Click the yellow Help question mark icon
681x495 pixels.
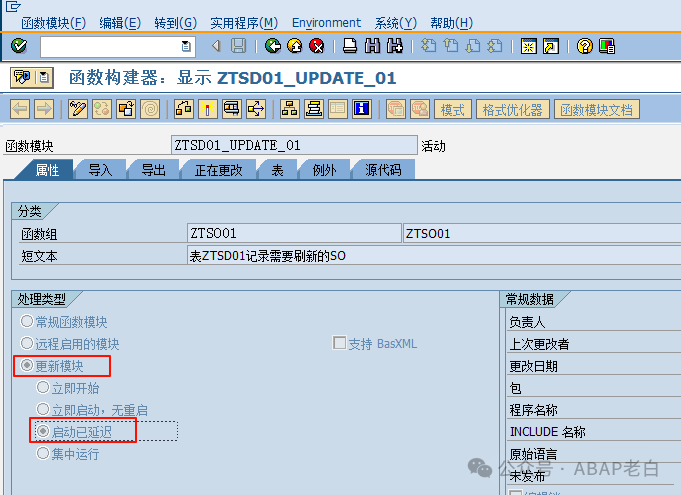point(585,46)
